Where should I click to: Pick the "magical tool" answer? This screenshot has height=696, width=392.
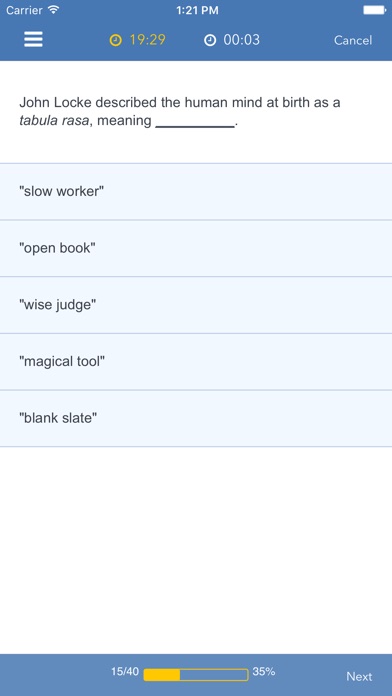[x=196, y=362]
